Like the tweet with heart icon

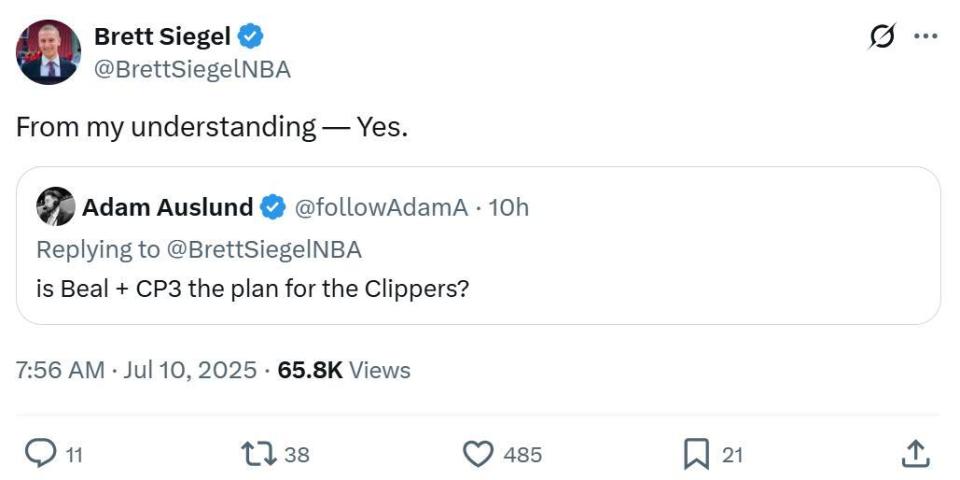tap(480, 455)
